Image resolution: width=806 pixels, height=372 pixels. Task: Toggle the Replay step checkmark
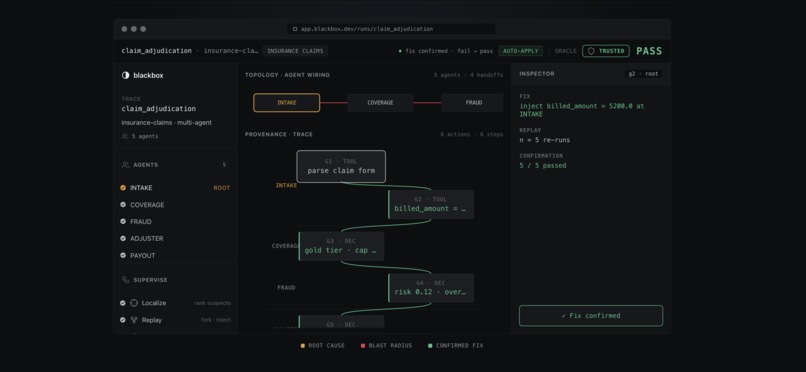click(x=123, y=320)
